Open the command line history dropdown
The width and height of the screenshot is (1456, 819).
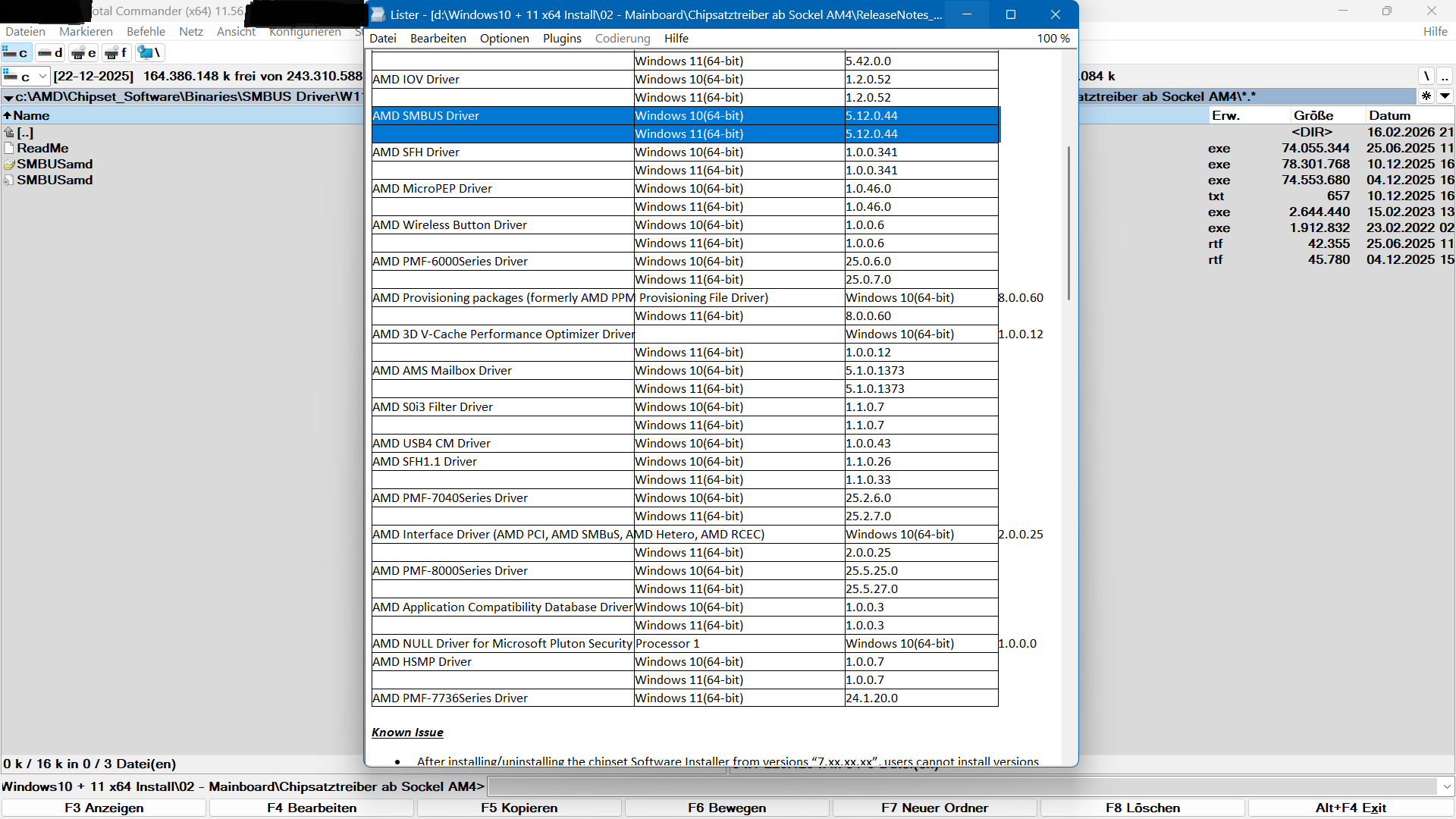[x=1446, y=786]
